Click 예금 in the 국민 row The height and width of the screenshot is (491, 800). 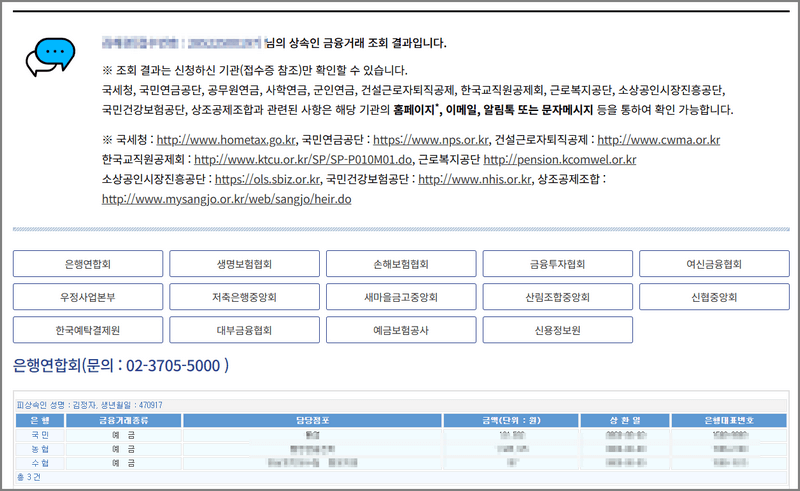(123, 435)
